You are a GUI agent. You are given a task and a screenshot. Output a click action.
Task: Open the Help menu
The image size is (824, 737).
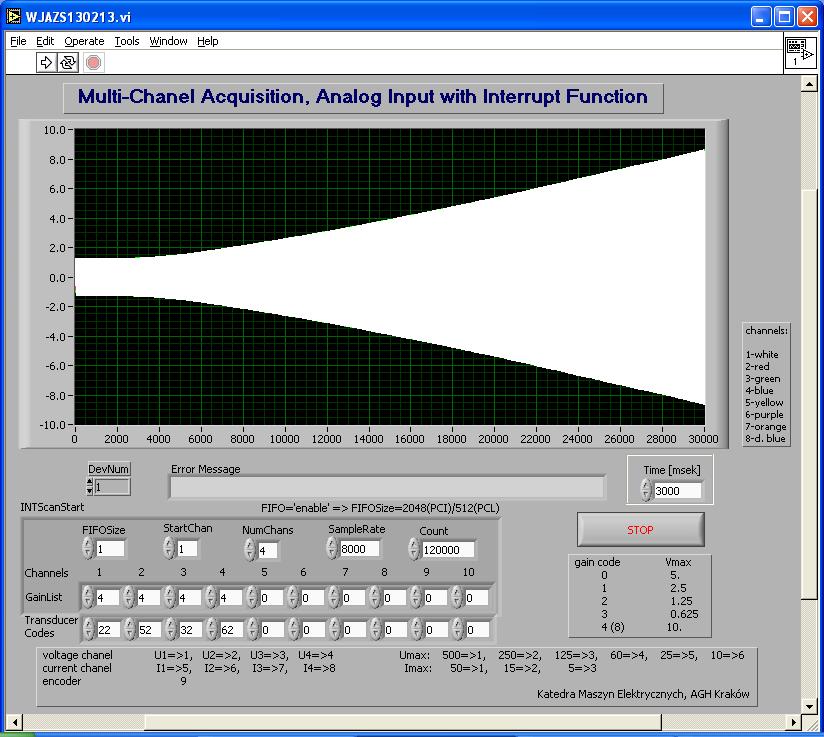coord(208,41)
